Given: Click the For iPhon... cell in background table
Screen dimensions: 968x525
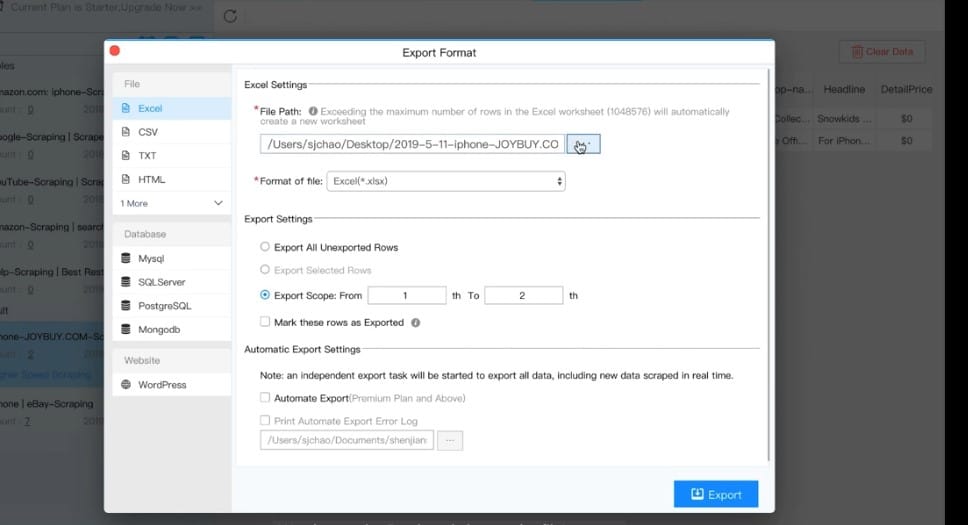Looking at the screenshot, I should coord(844,141).
